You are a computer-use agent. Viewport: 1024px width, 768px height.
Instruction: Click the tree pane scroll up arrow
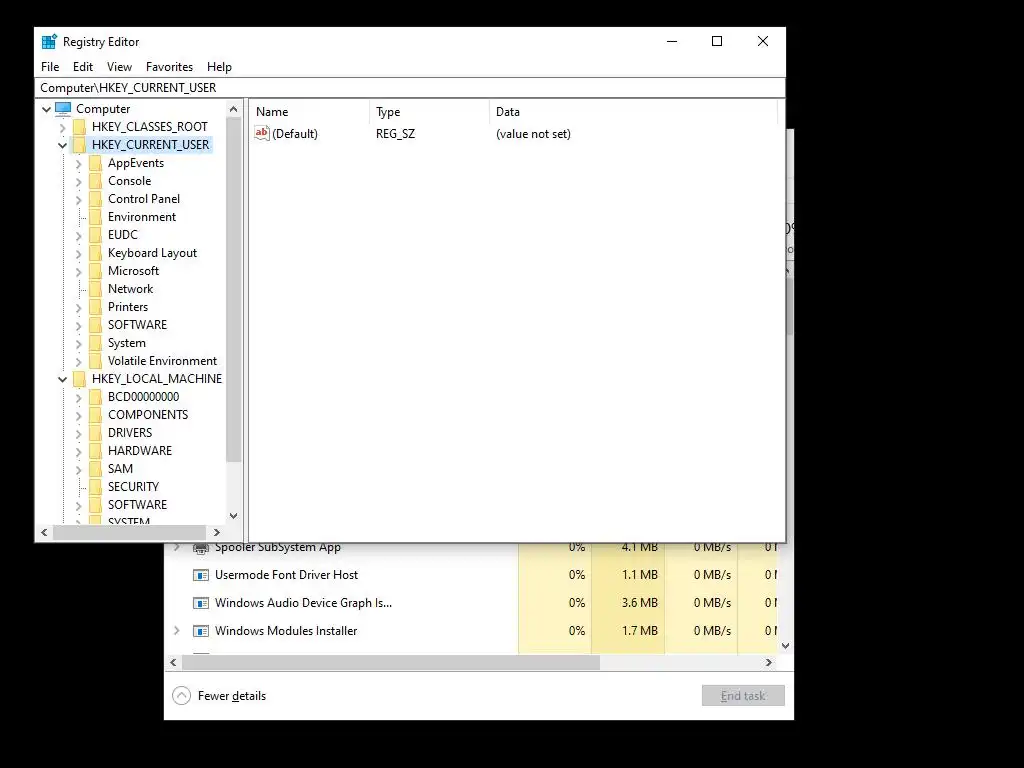pyautogui.click(x=234, y=110)
